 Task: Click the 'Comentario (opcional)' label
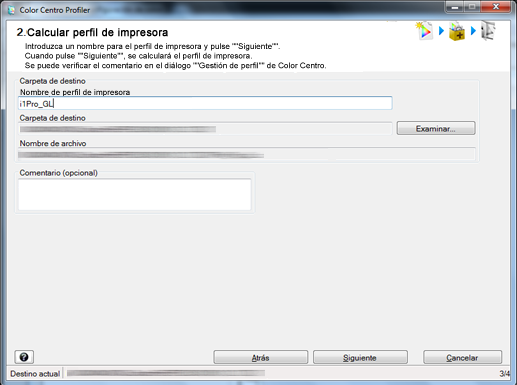point(59,173)
